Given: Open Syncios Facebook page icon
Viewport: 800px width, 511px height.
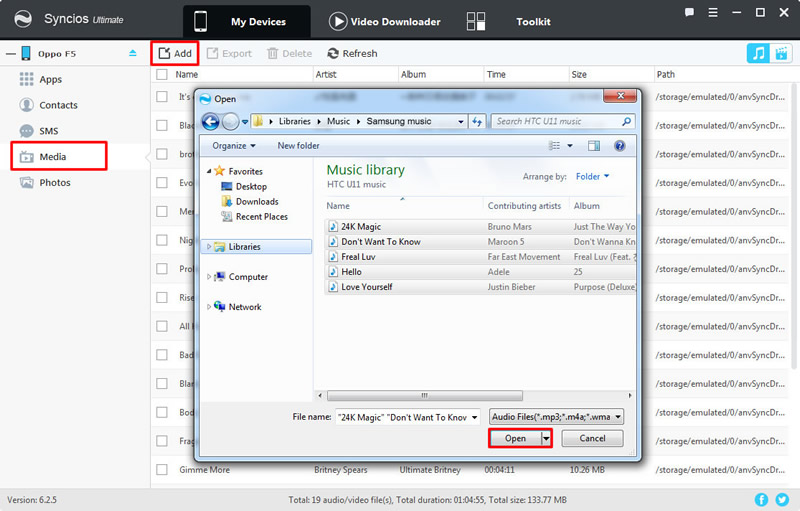Looking at the screenshot, I should 761,499.
